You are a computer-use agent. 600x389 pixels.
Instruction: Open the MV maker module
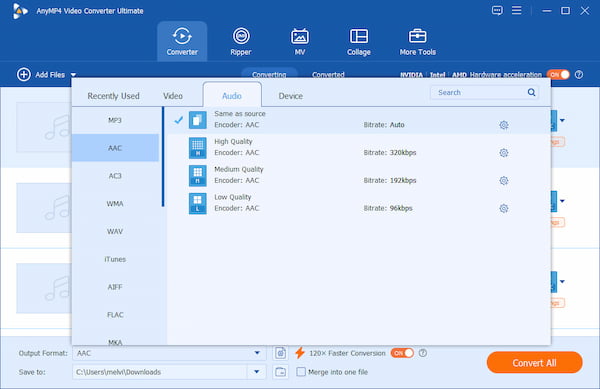click(x=300, y=41)
